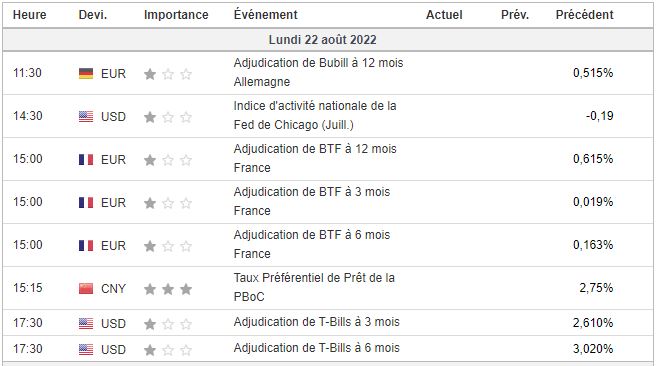Select the Précédent column header
The image size is (660, 366).
coord(584,15)
